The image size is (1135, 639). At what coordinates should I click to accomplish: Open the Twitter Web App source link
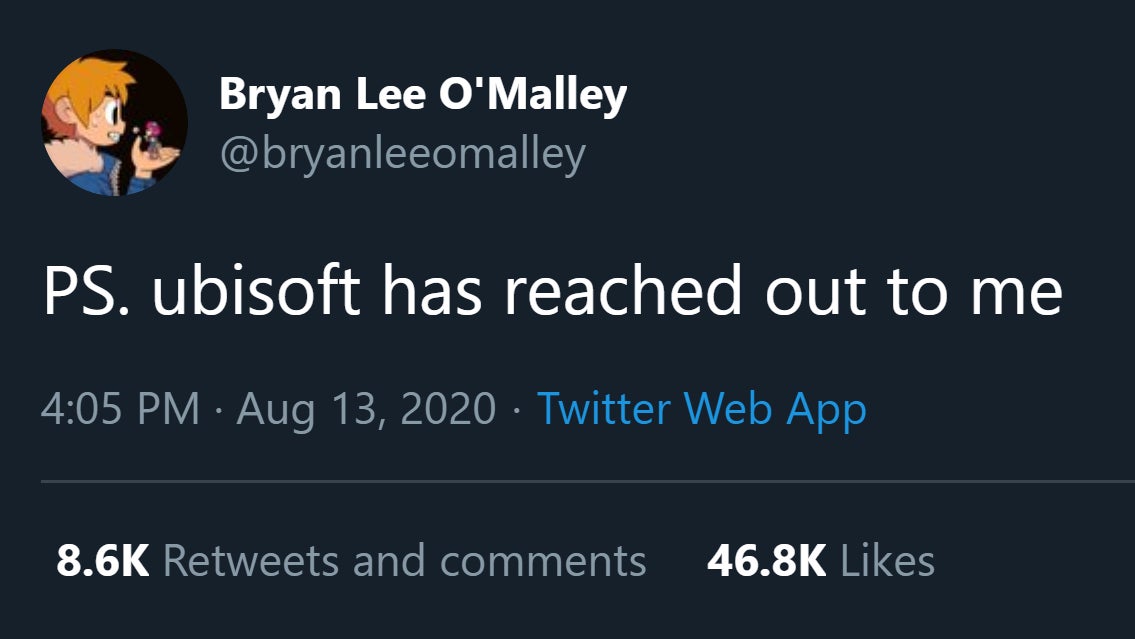tap(701, 409)
